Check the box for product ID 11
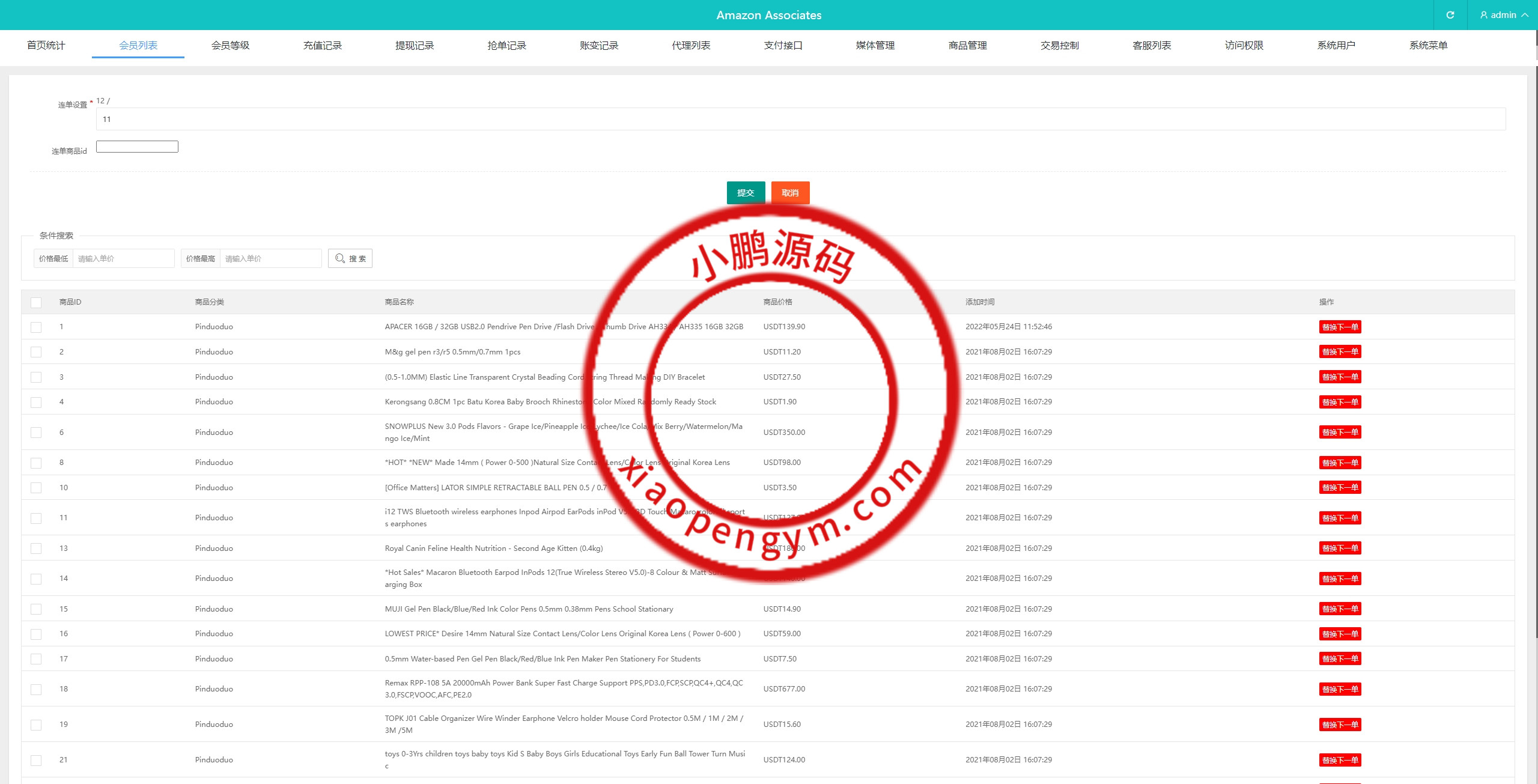This screenshot has height=784, width=1538. tap(36, 518)
